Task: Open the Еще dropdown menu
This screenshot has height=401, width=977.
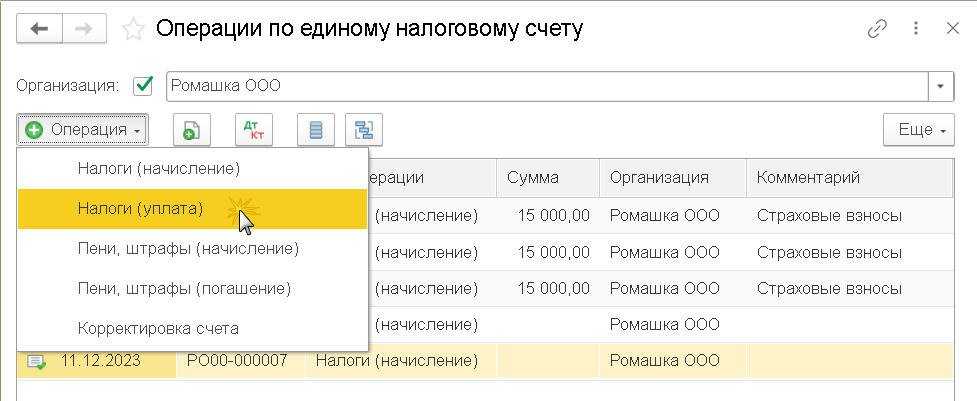Action: click(x=915, y=130)
